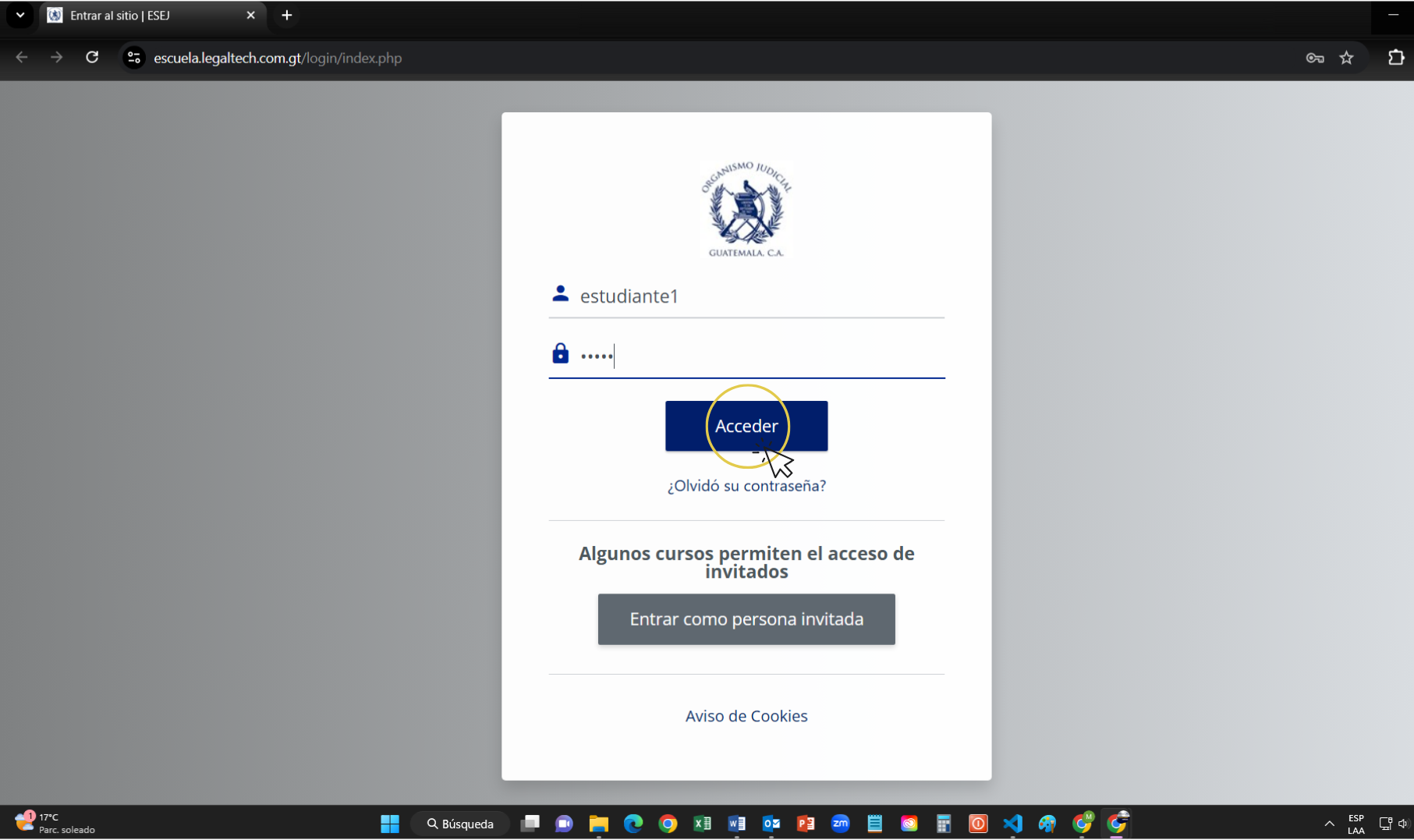Open the password manager key icon
Image resolution: width=1414 pixels, height=840 pixels.
1314,58
